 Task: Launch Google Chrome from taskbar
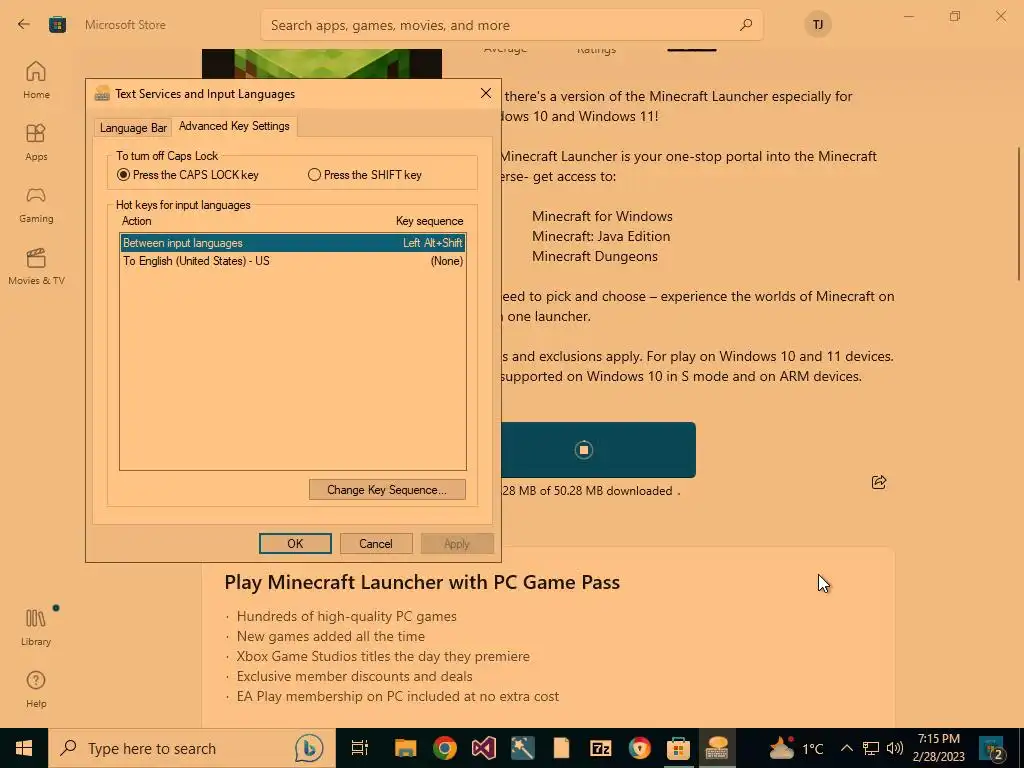445,748
